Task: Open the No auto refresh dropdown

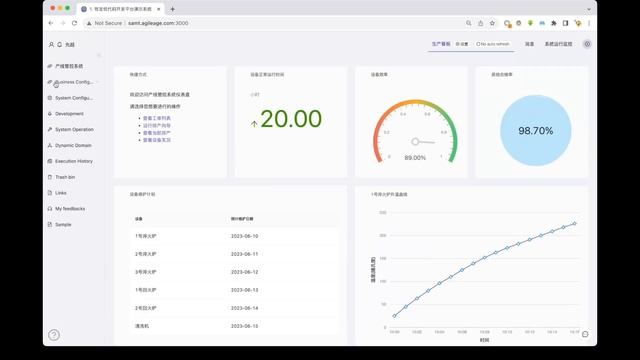Action: click(493, 44)
